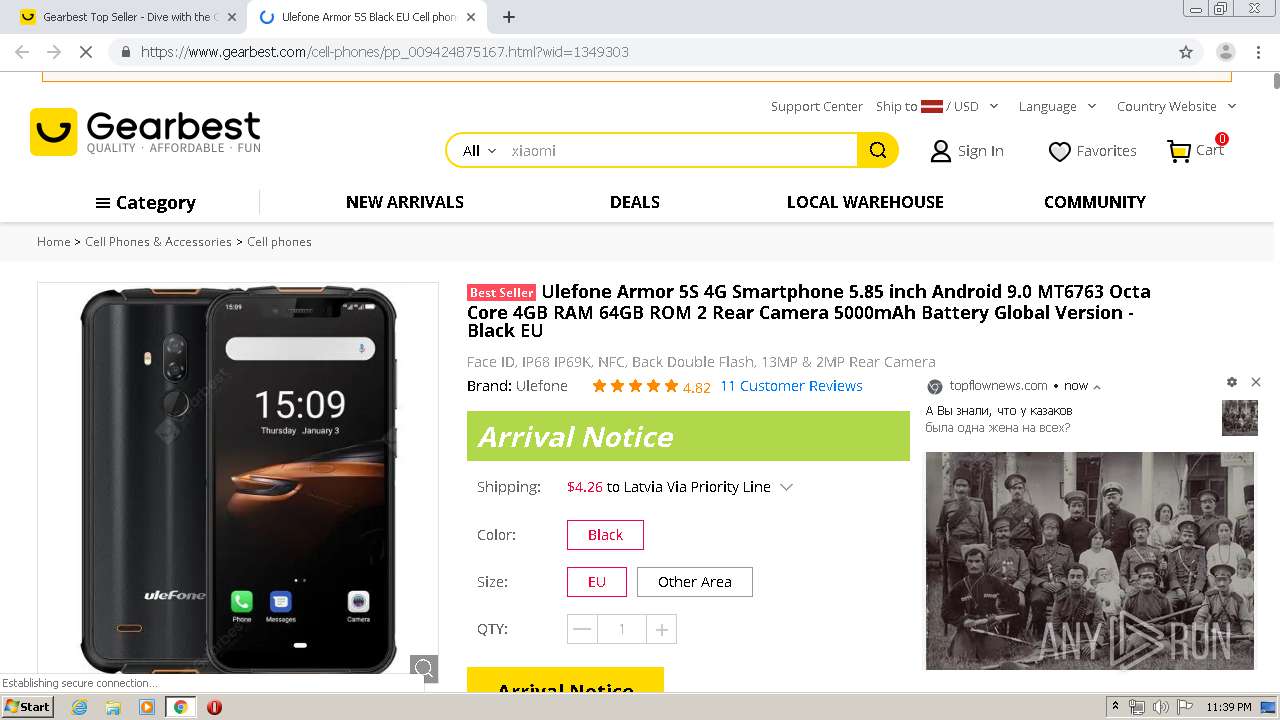Stop loading the page
Viewport: 1280px width, 720px height.
[86, 52]
